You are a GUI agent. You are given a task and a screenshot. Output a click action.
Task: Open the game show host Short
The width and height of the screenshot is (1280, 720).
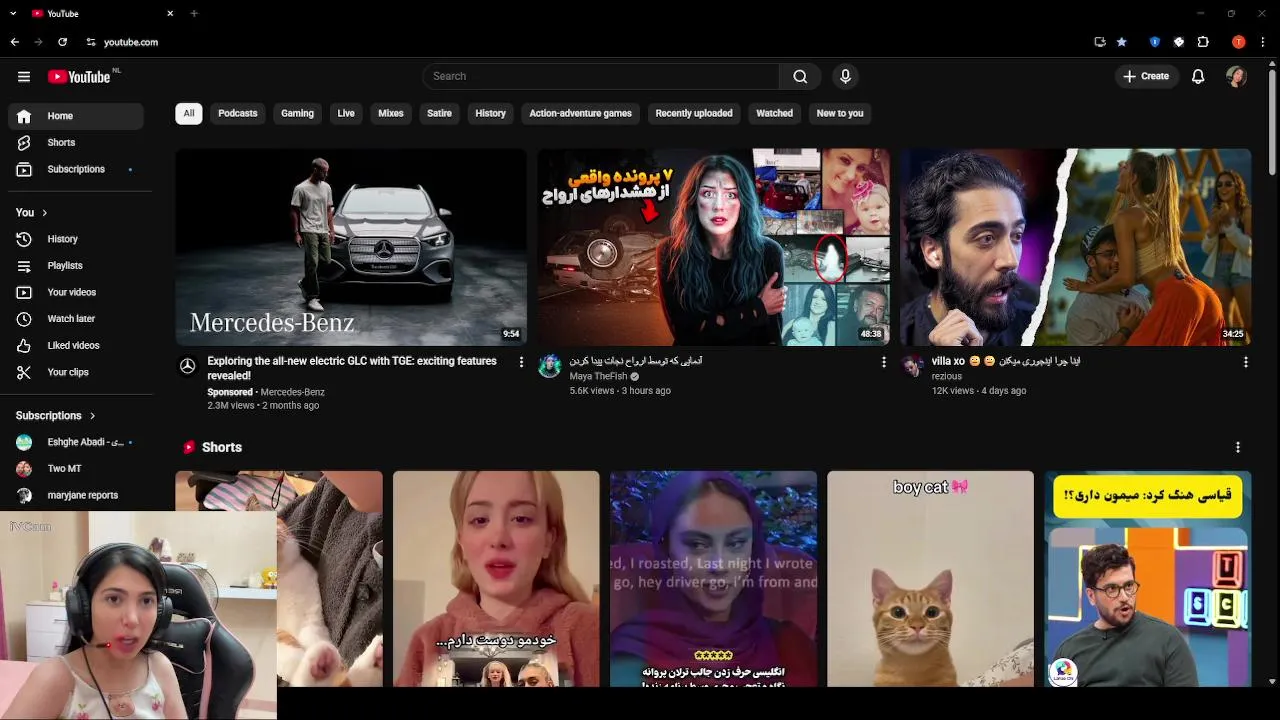point(1148,579)
